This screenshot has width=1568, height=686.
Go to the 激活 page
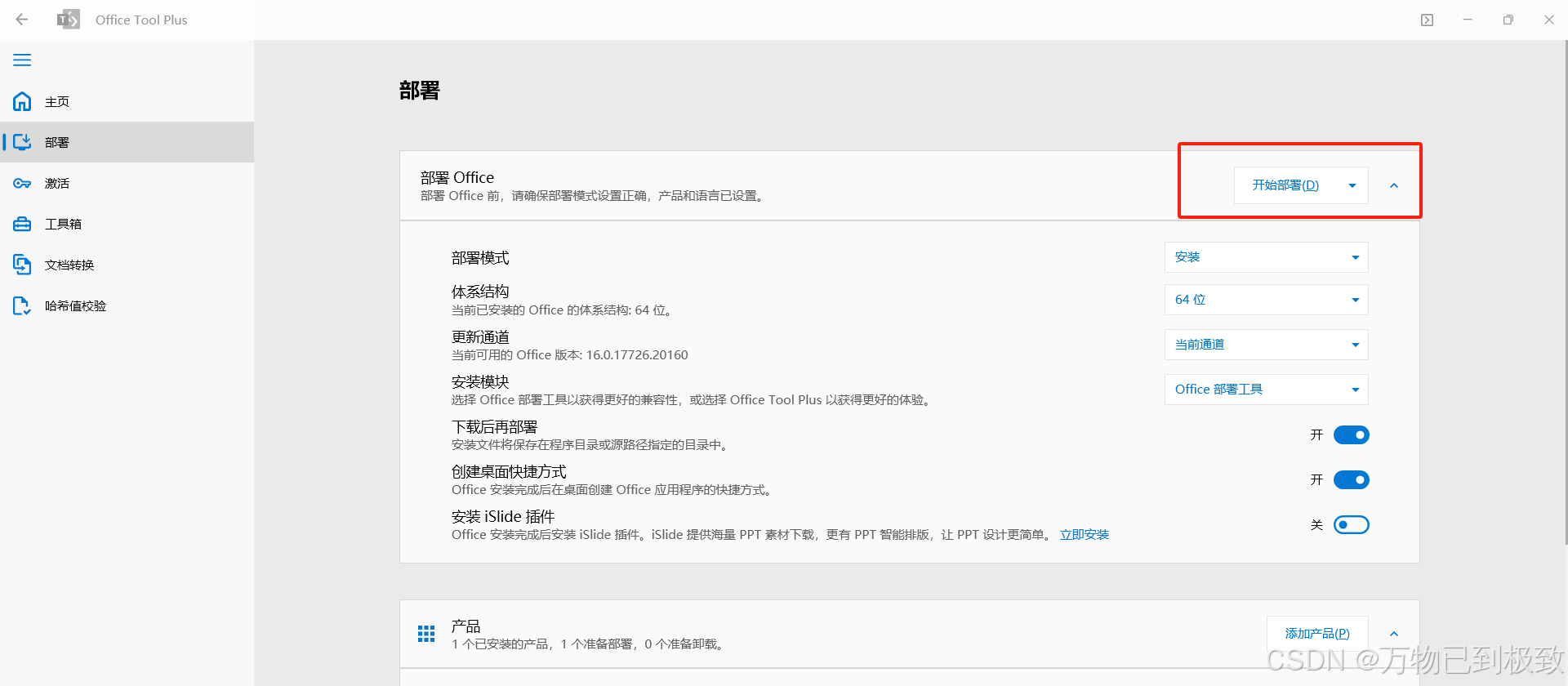pyautogui.click(x=127, y=183)
